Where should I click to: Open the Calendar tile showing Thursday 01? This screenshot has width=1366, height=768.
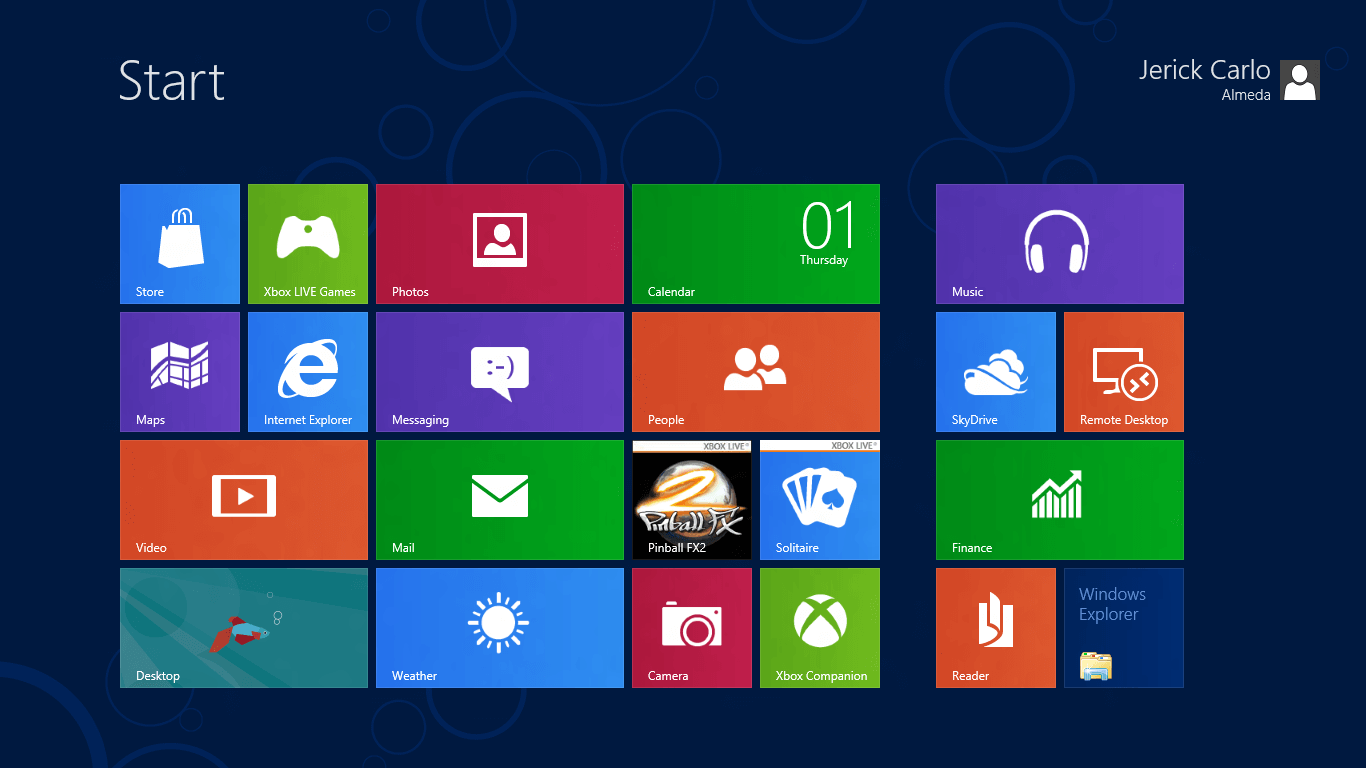tap(756, 244)
